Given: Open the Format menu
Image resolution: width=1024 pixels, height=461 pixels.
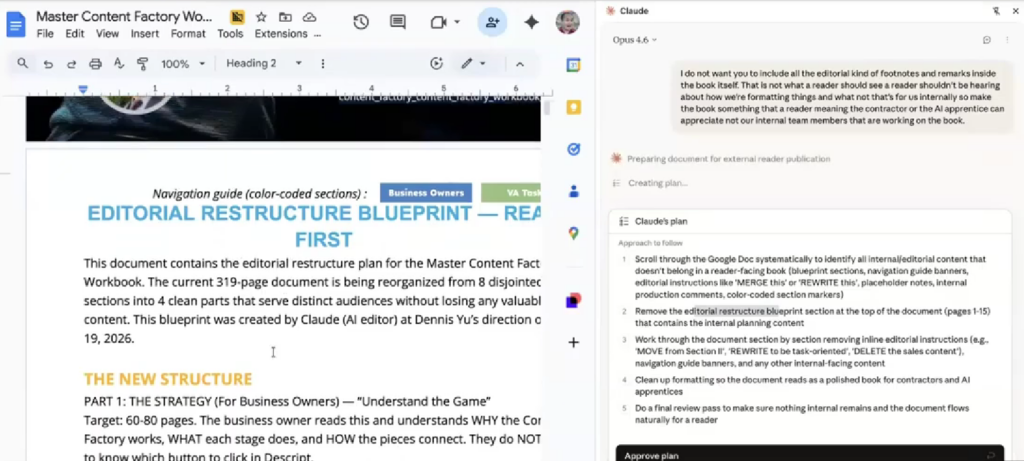Looking at the screenshot, I should click(188, 33).
